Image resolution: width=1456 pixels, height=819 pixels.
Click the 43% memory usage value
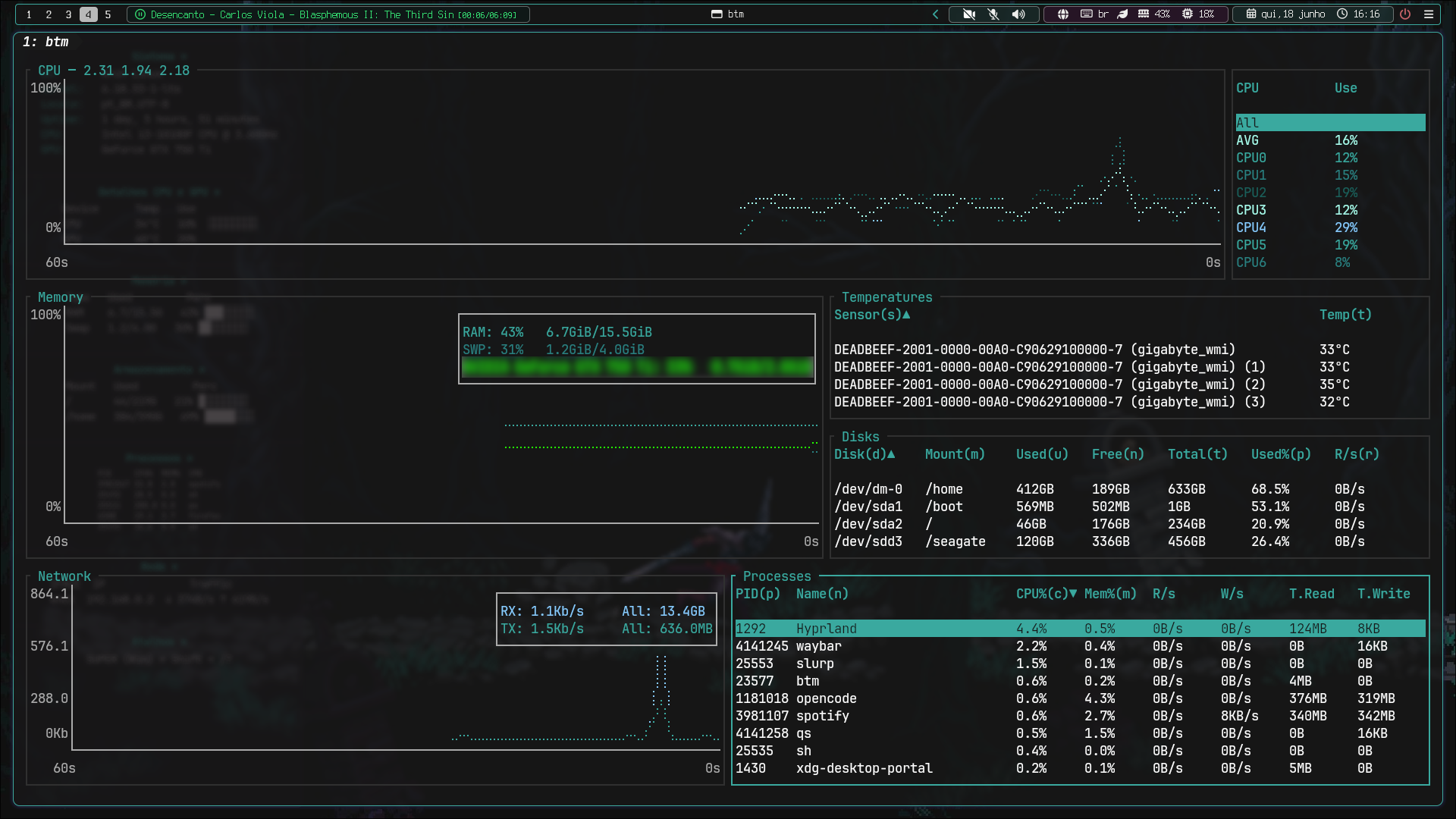tap(1163, 14)
